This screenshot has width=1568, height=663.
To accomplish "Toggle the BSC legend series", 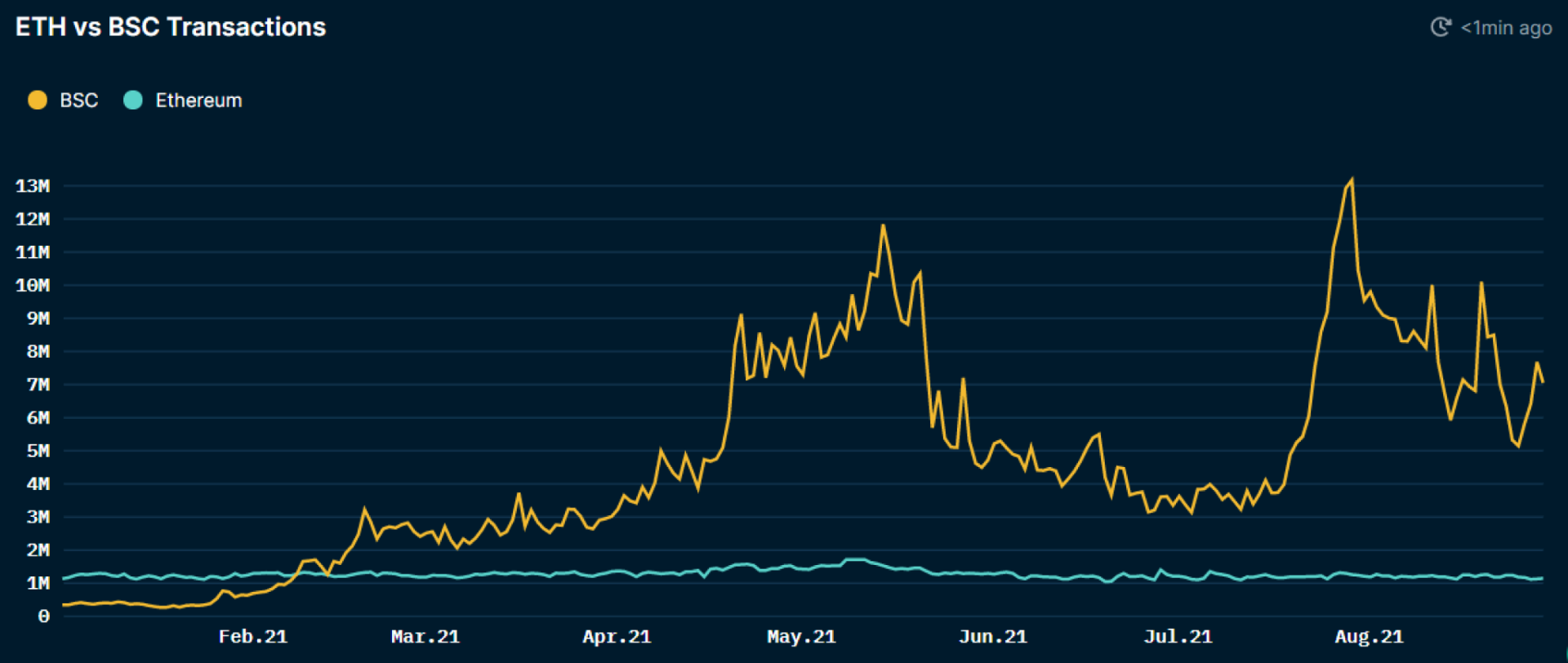I will [x=63, y=100].
